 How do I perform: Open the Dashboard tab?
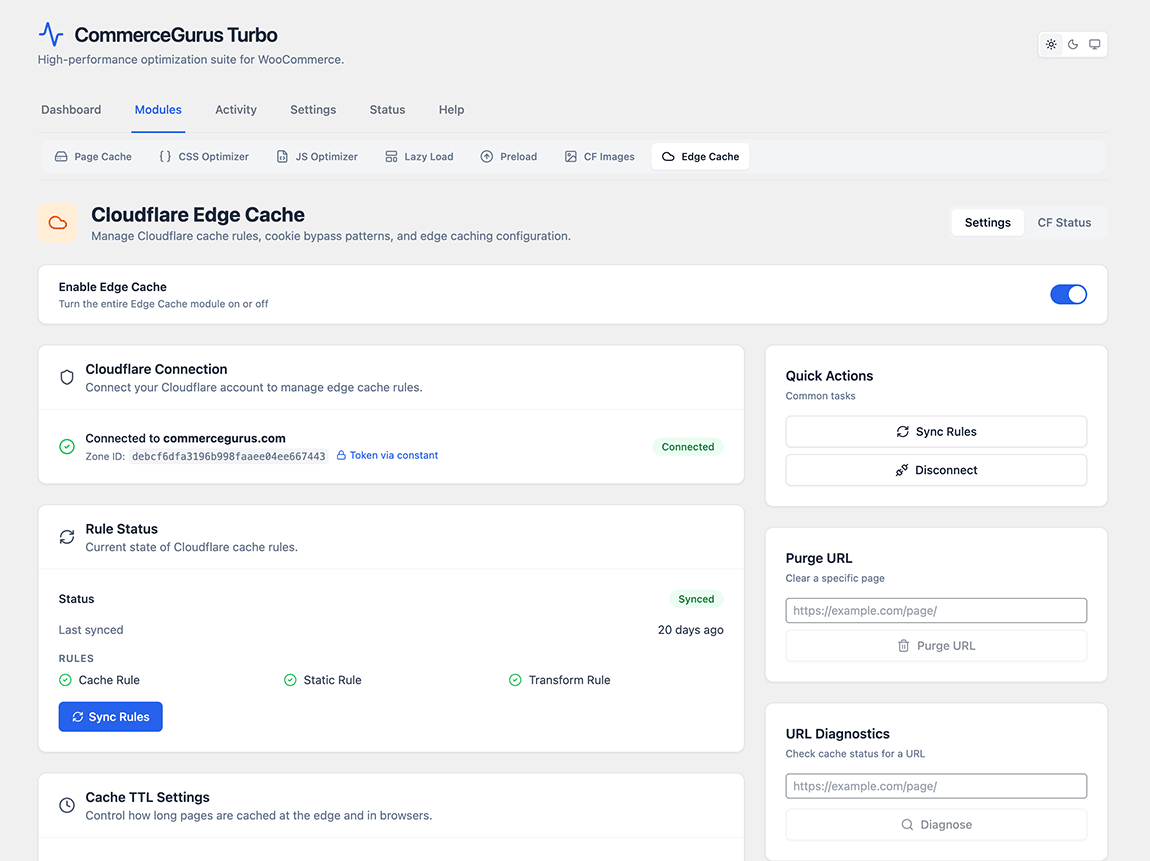pyautogui.click(x=71, y=109)
